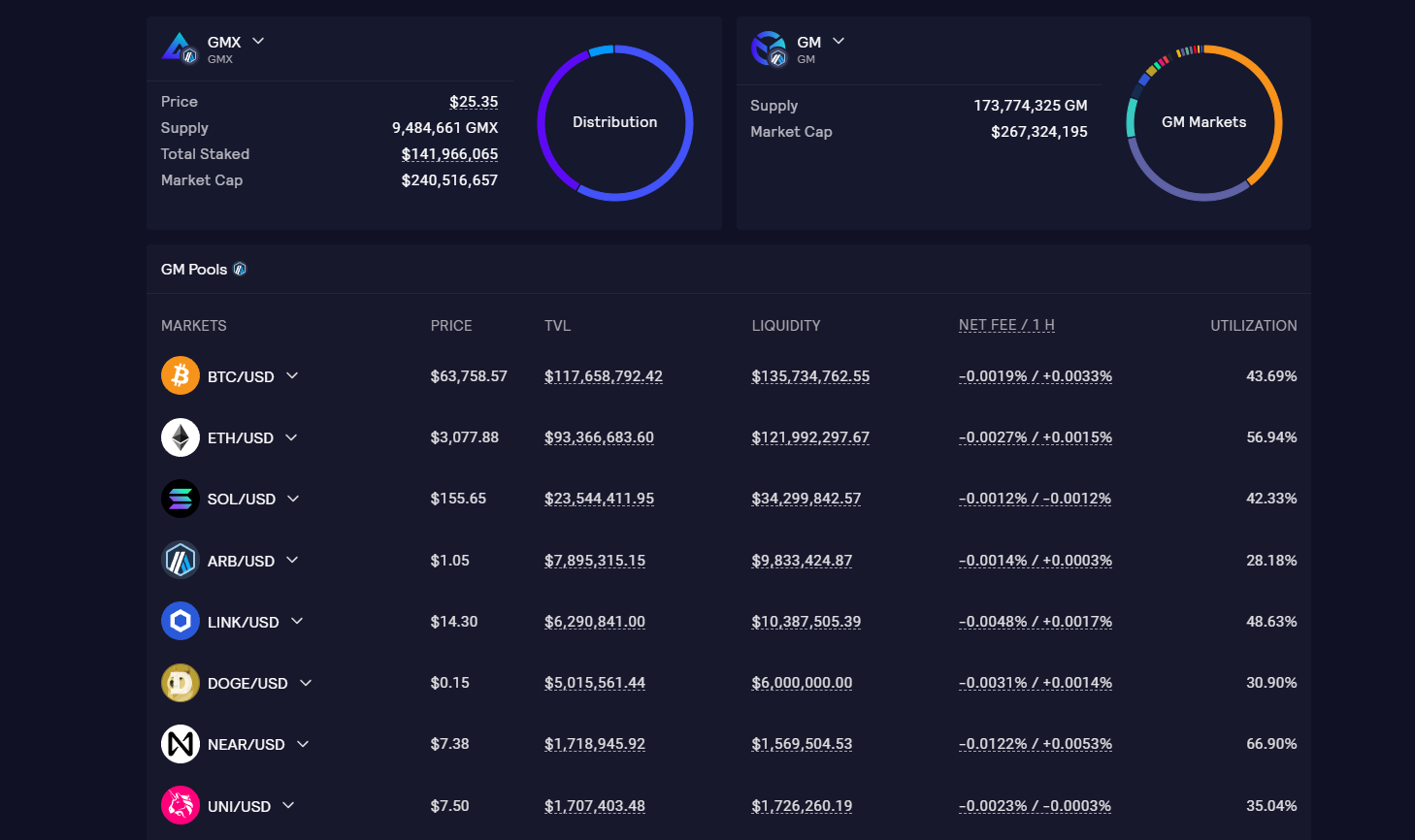Click the GMX Distribution donut chart

614,122
